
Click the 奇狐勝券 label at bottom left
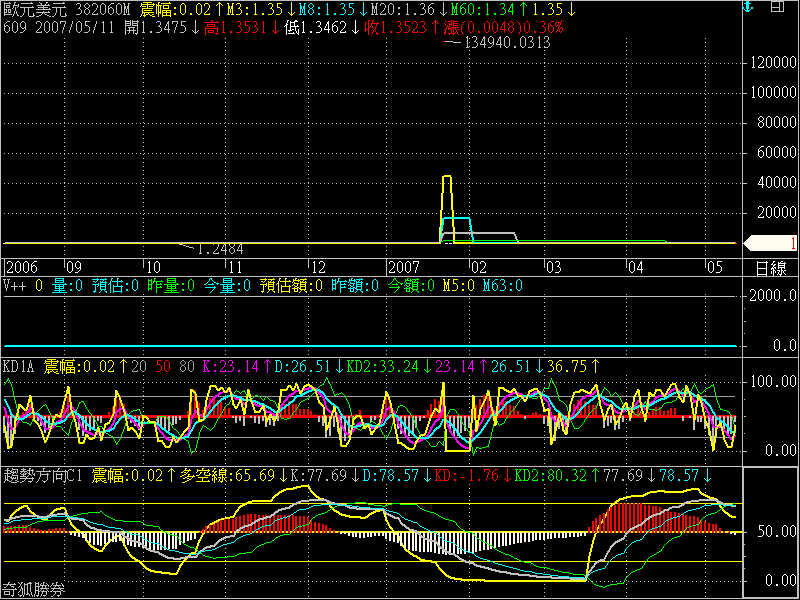[x=33, y=590]
